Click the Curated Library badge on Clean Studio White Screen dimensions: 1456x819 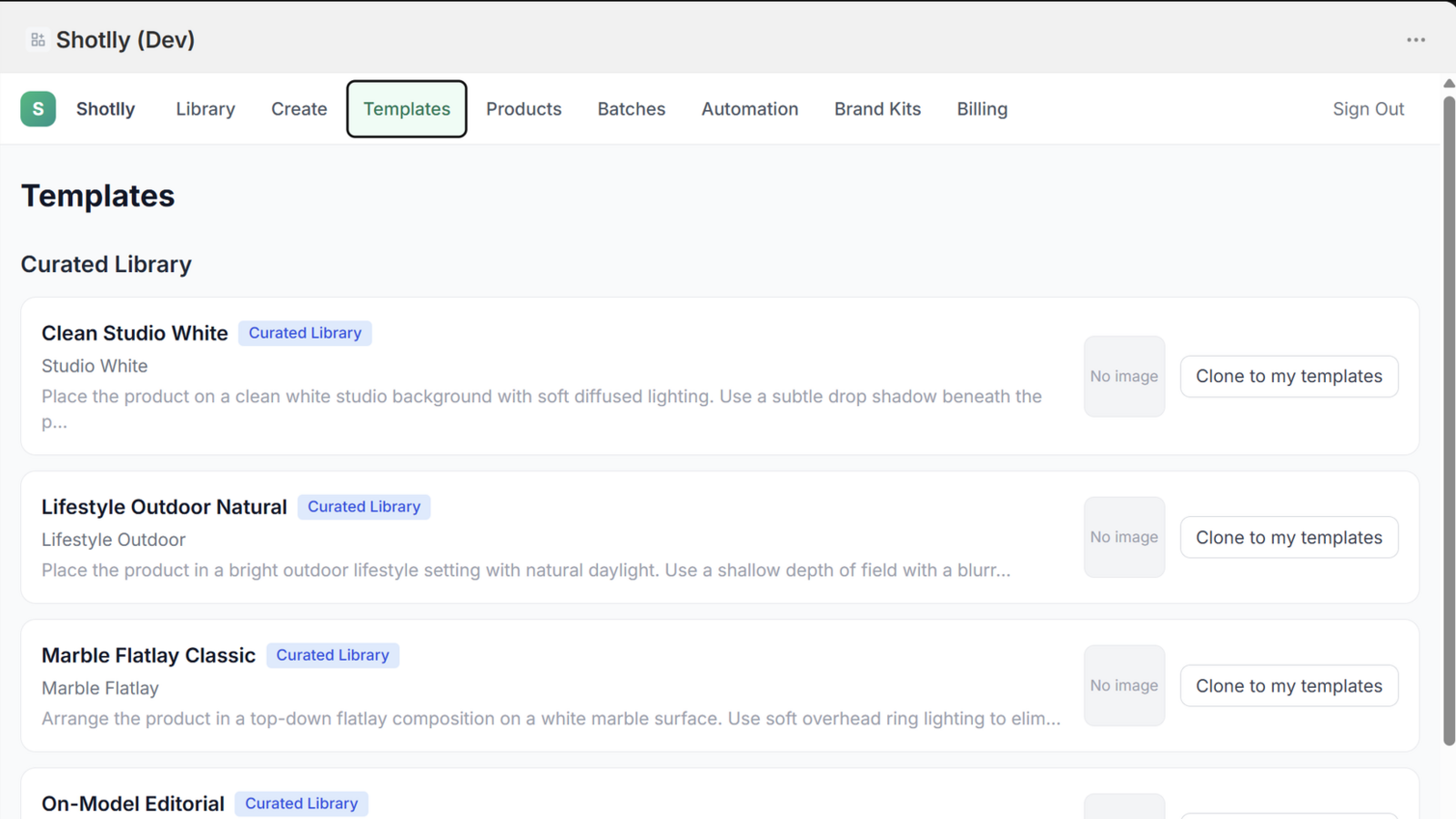tap(305, 333)
